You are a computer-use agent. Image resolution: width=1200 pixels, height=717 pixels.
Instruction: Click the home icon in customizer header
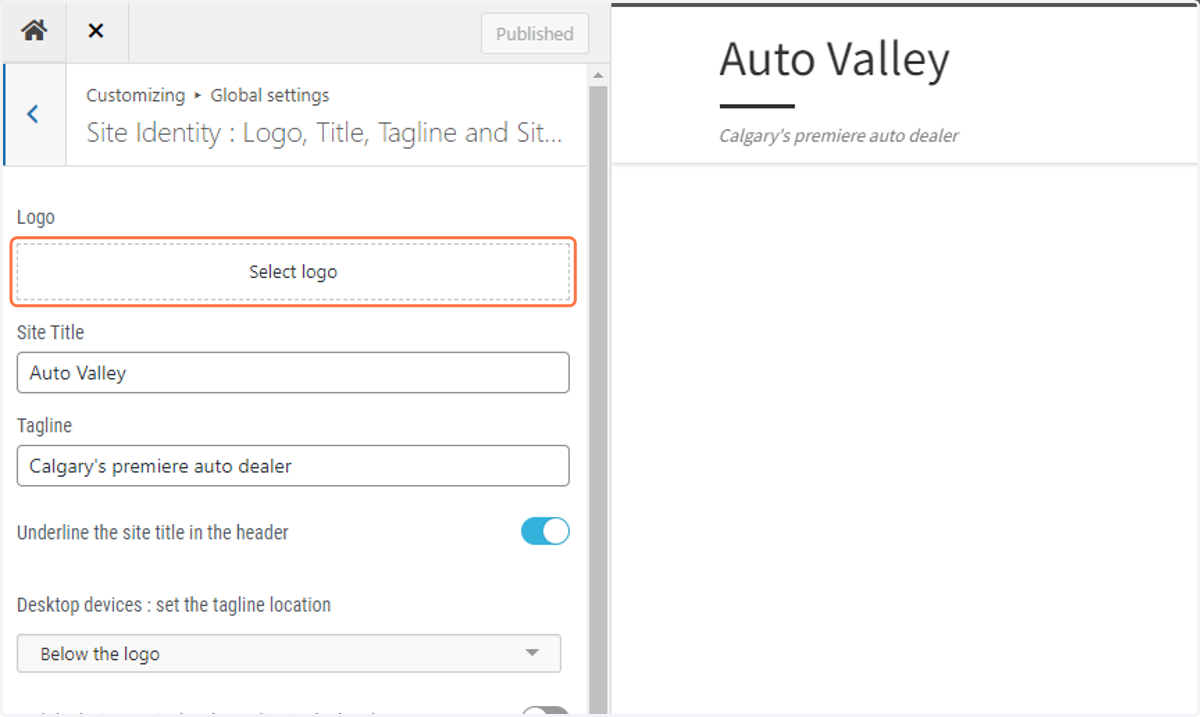tap(34, 31)
